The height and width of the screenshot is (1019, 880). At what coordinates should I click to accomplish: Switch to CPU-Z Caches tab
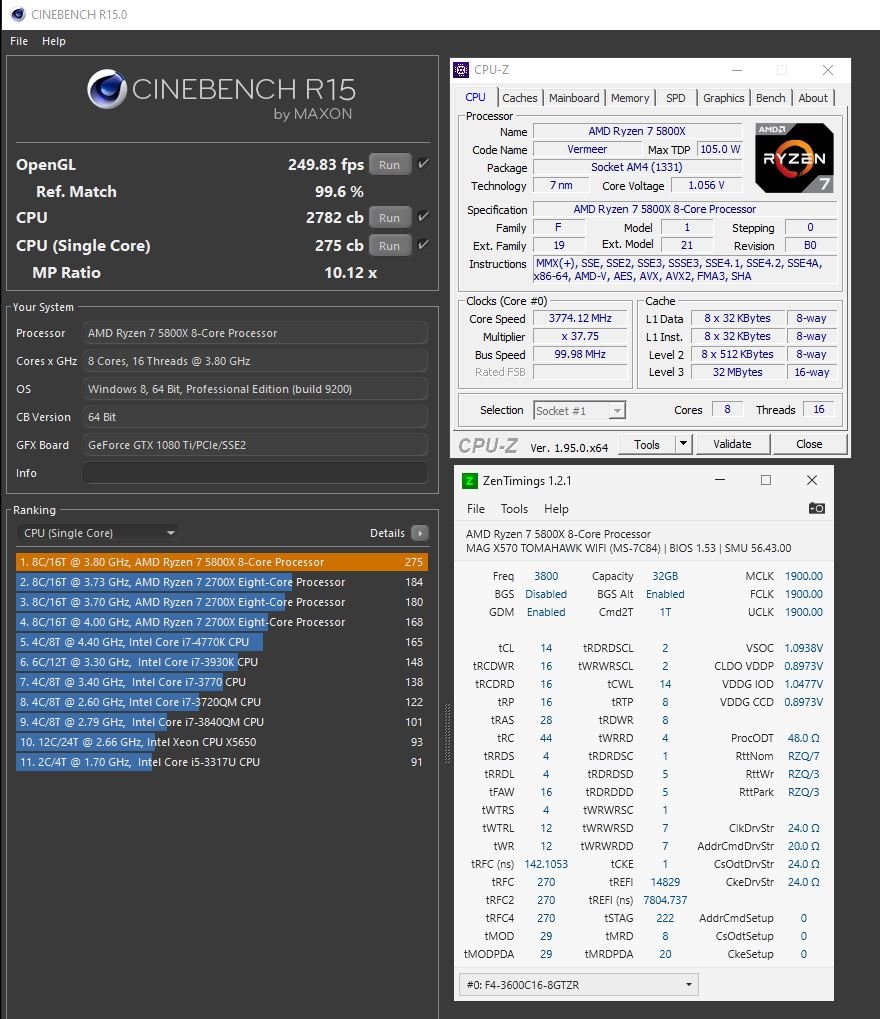tap(520, 98)
